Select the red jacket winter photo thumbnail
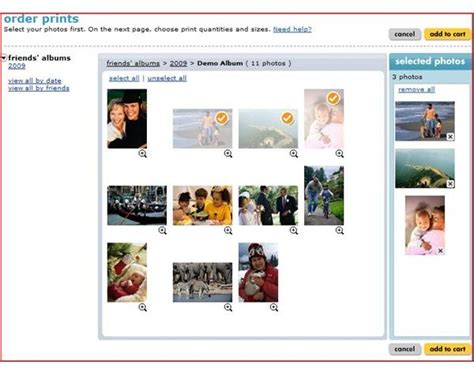Image resolution: width=474 pixels, height=368 pixels. point(258,272)
